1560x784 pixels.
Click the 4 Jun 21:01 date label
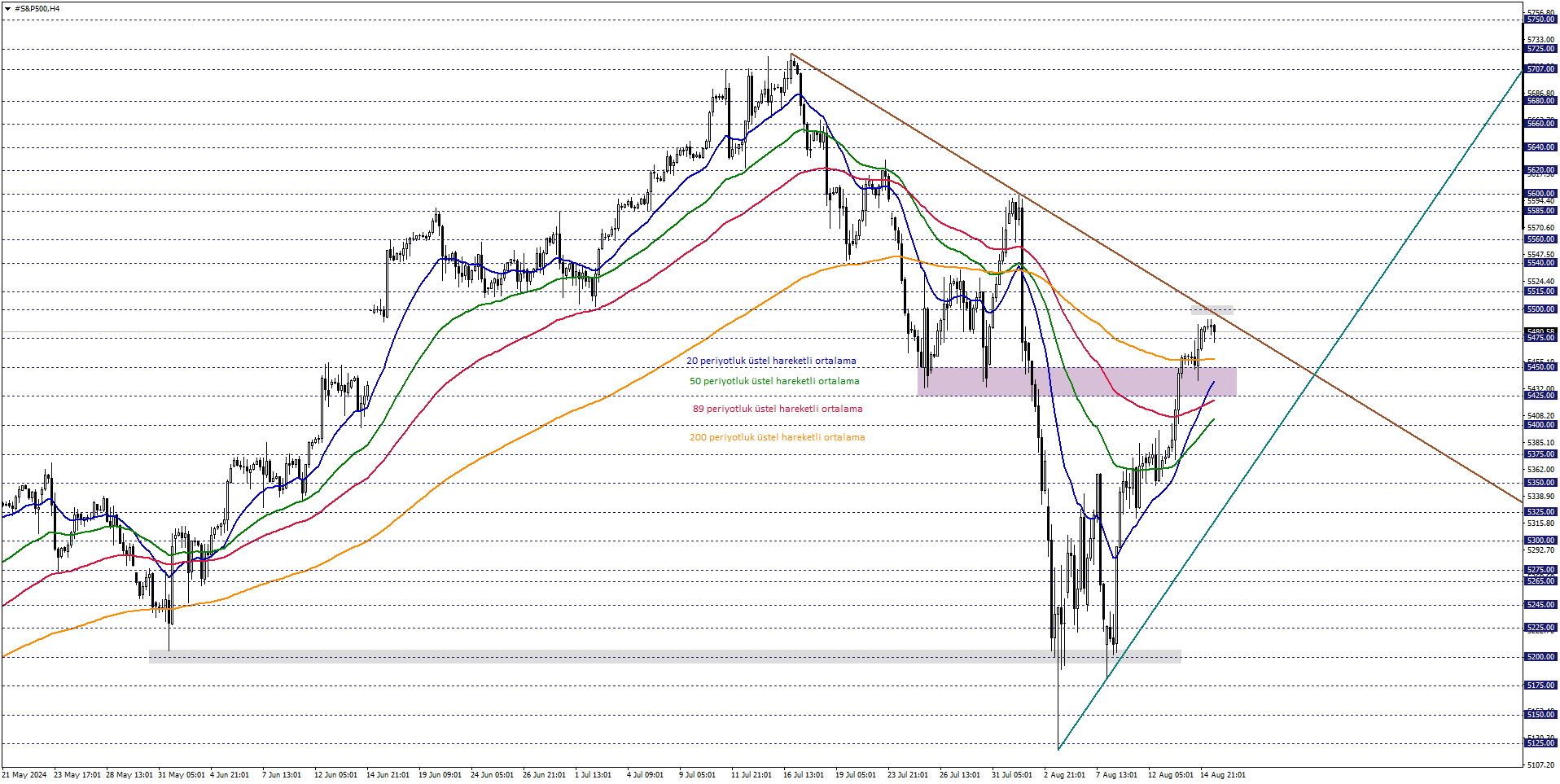(230, 775)
